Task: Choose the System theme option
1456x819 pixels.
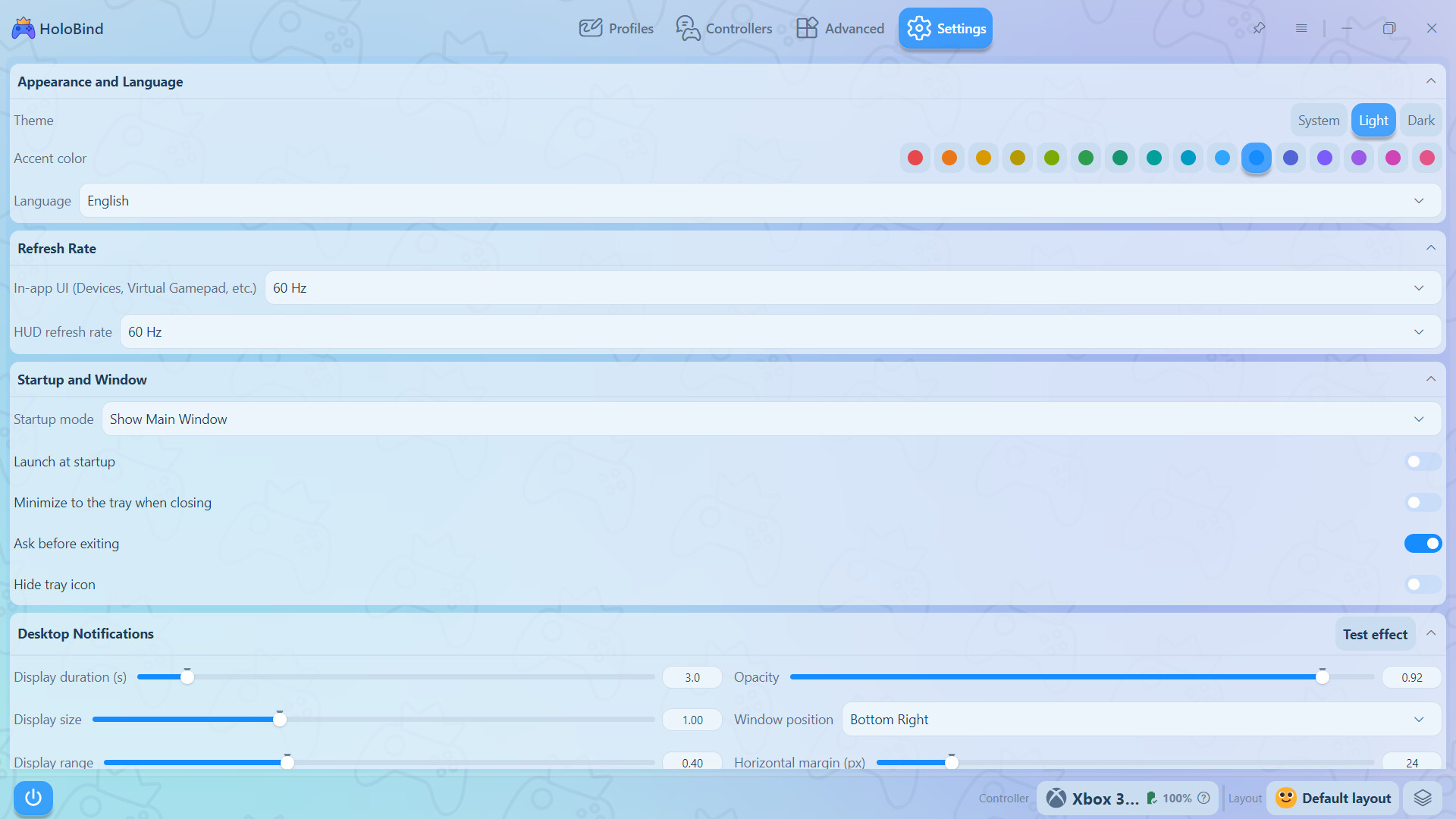Action: [x=1319, y=121]
